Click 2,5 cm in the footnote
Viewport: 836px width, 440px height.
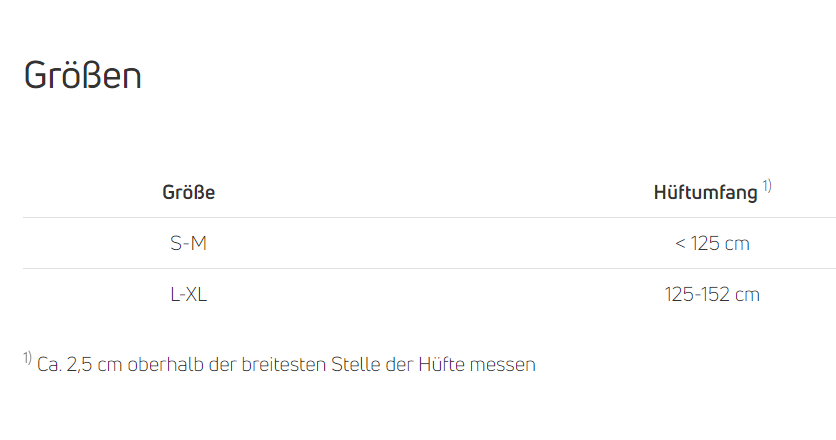point(95,365)
